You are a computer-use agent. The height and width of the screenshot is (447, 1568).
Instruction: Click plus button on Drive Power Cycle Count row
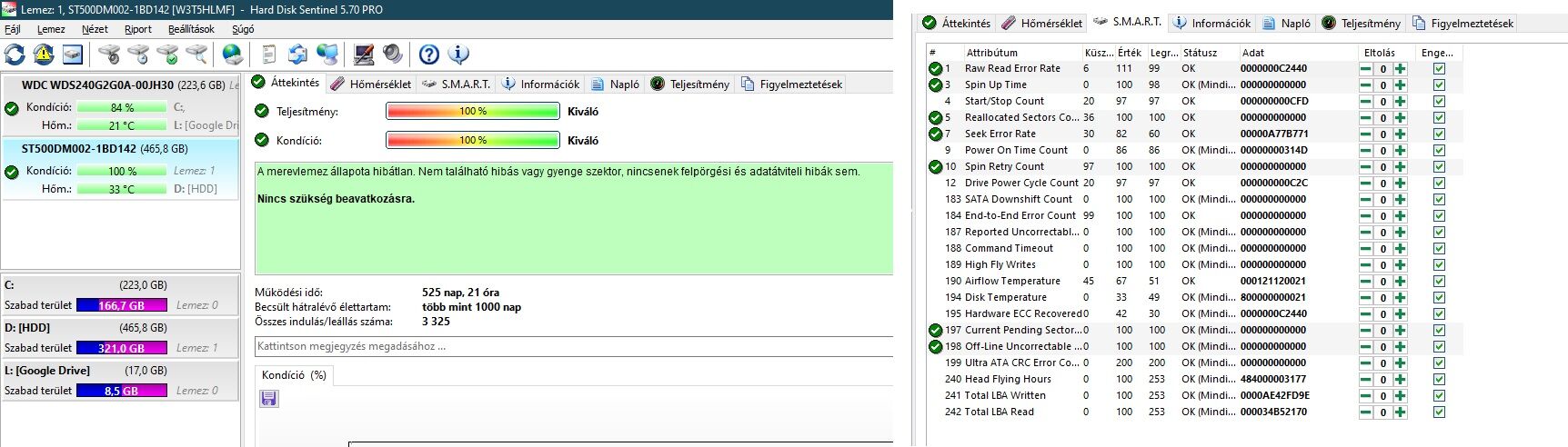click(1400, 183)
